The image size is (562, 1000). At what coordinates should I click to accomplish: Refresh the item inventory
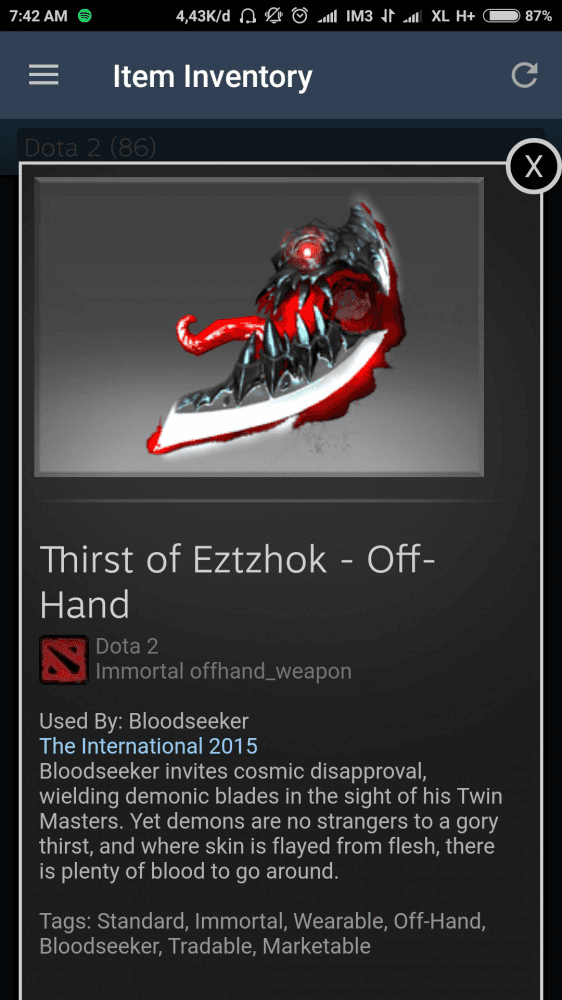pyautogui.click(x=524, y=75)
